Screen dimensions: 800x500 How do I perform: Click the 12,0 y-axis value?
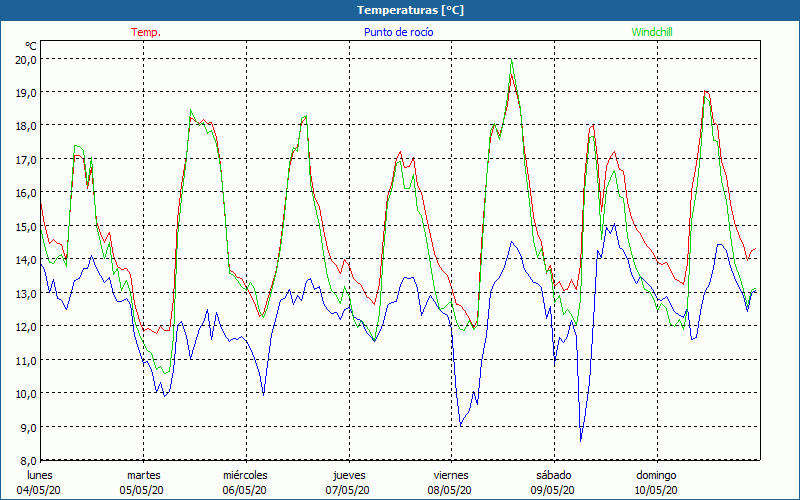click(27, 327)
